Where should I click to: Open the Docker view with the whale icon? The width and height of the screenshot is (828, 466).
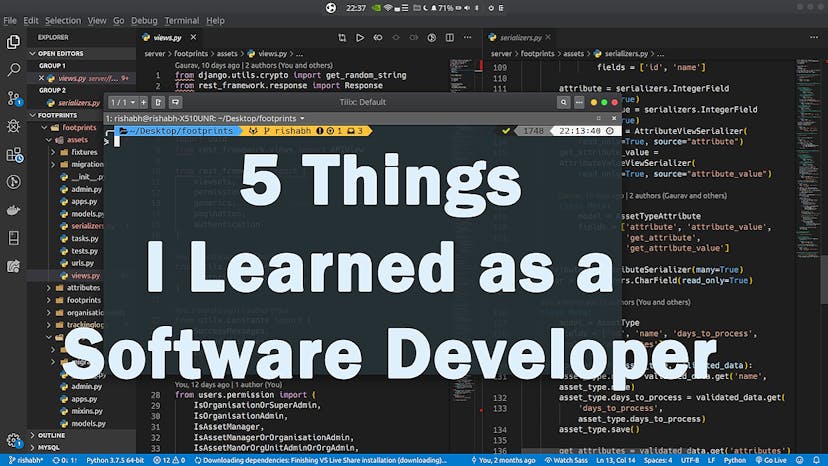coord(13,210)
